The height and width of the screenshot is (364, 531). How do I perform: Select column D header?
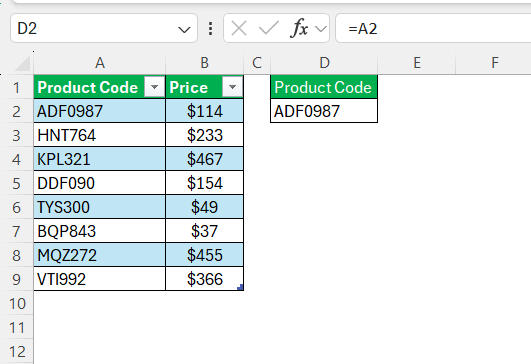324,63
